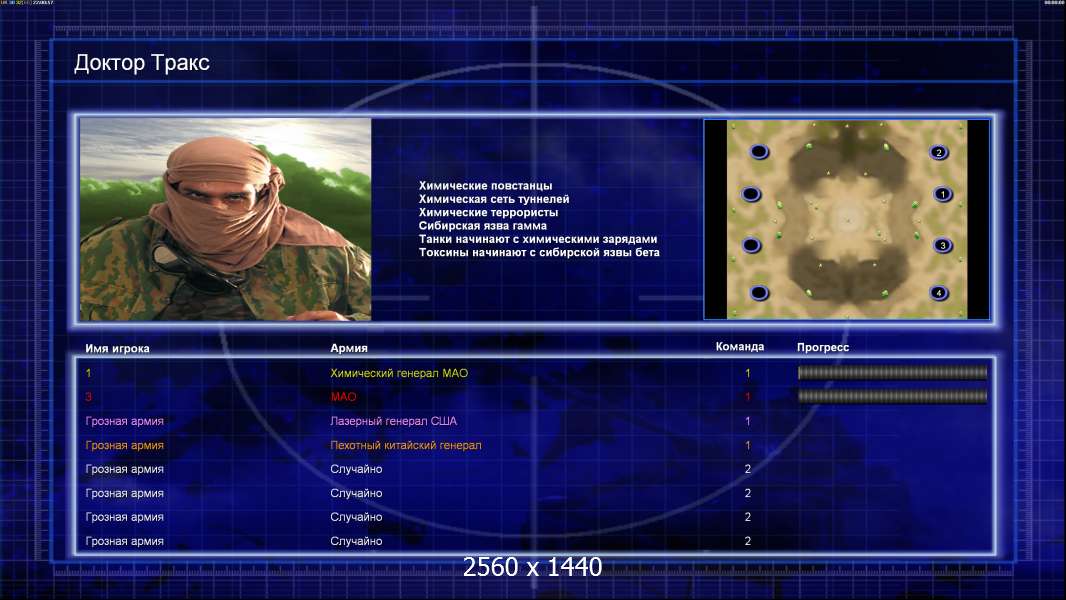Click the Химические повстанцы ability line

[x=485, y=186]
